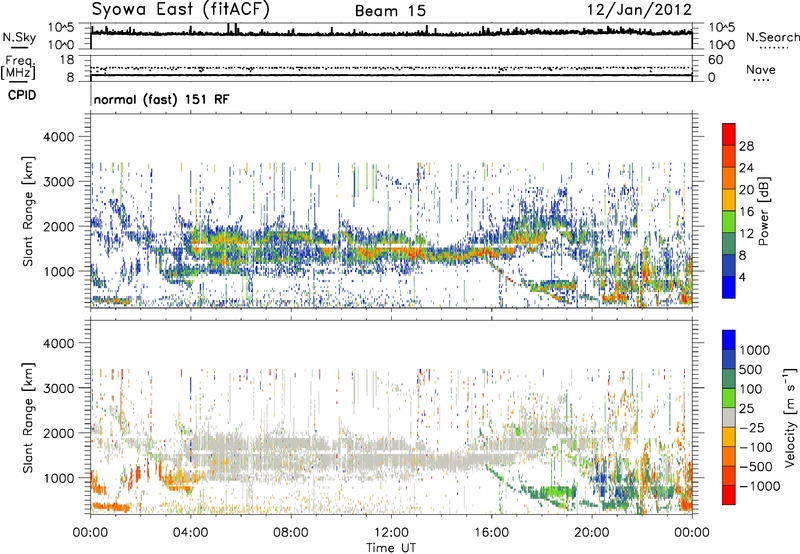This screenshot has height=554, width=800.
Task: Click the light green Power colorbar segment between 12 and 16
Action: (x=729, y=222)
